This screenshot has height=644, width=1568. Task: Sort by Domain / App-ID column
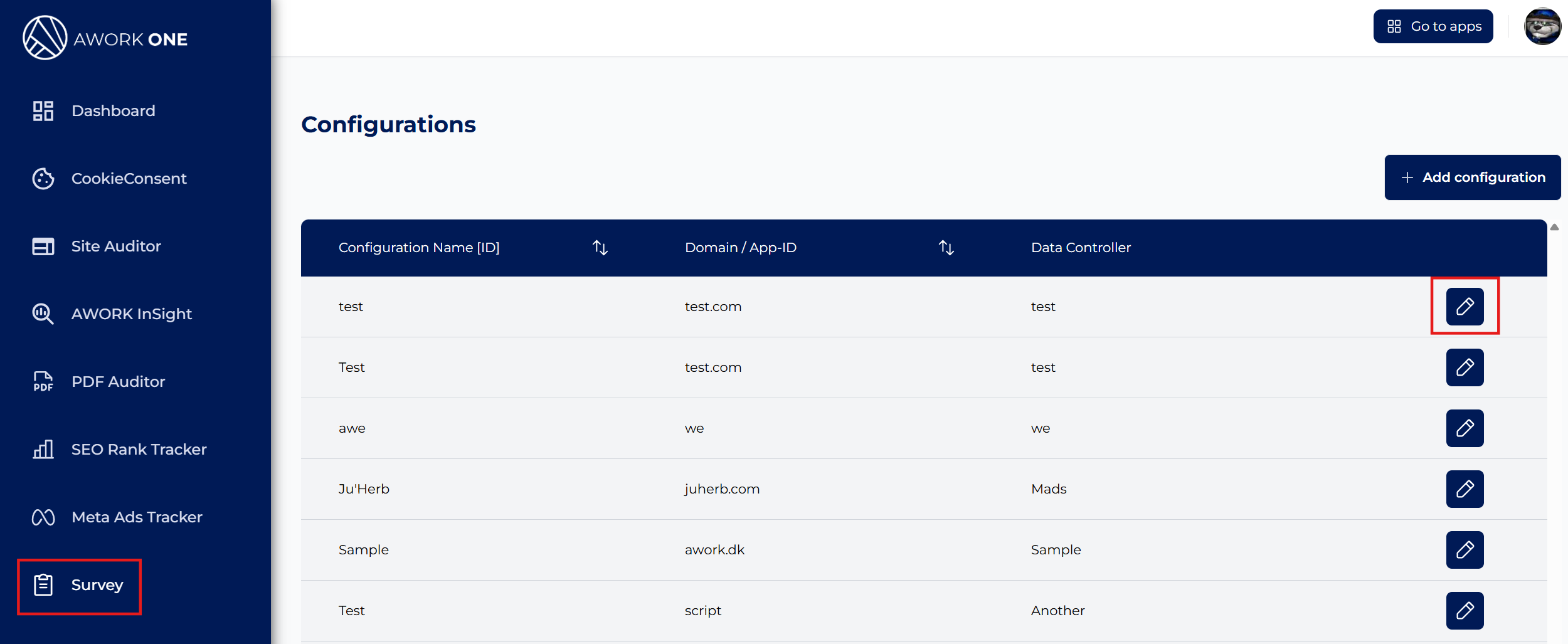tap(946, 248)
